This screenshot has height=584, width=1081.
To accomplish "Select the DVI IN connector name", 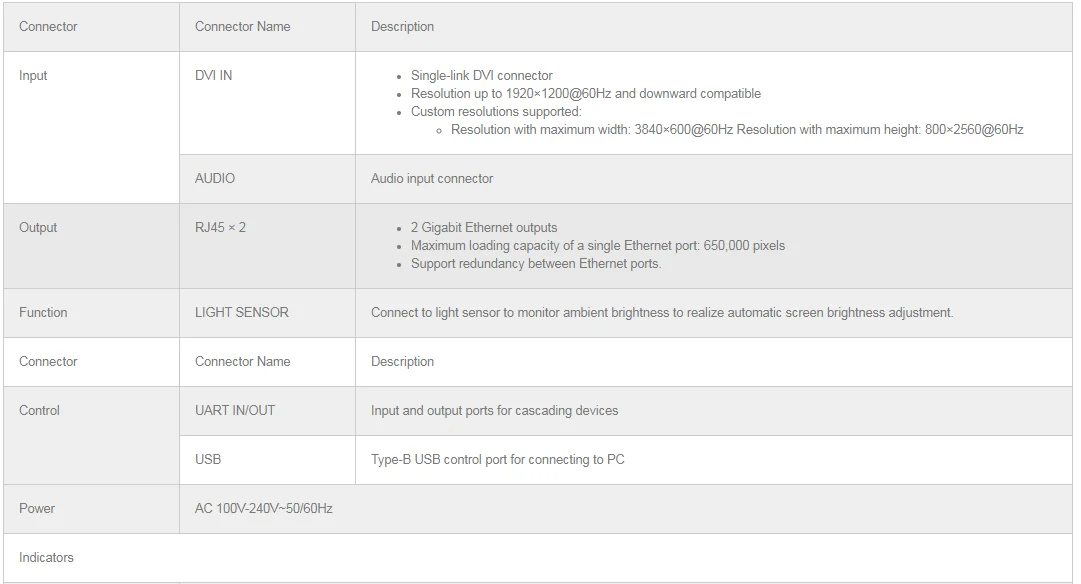I will pos(213,76).
